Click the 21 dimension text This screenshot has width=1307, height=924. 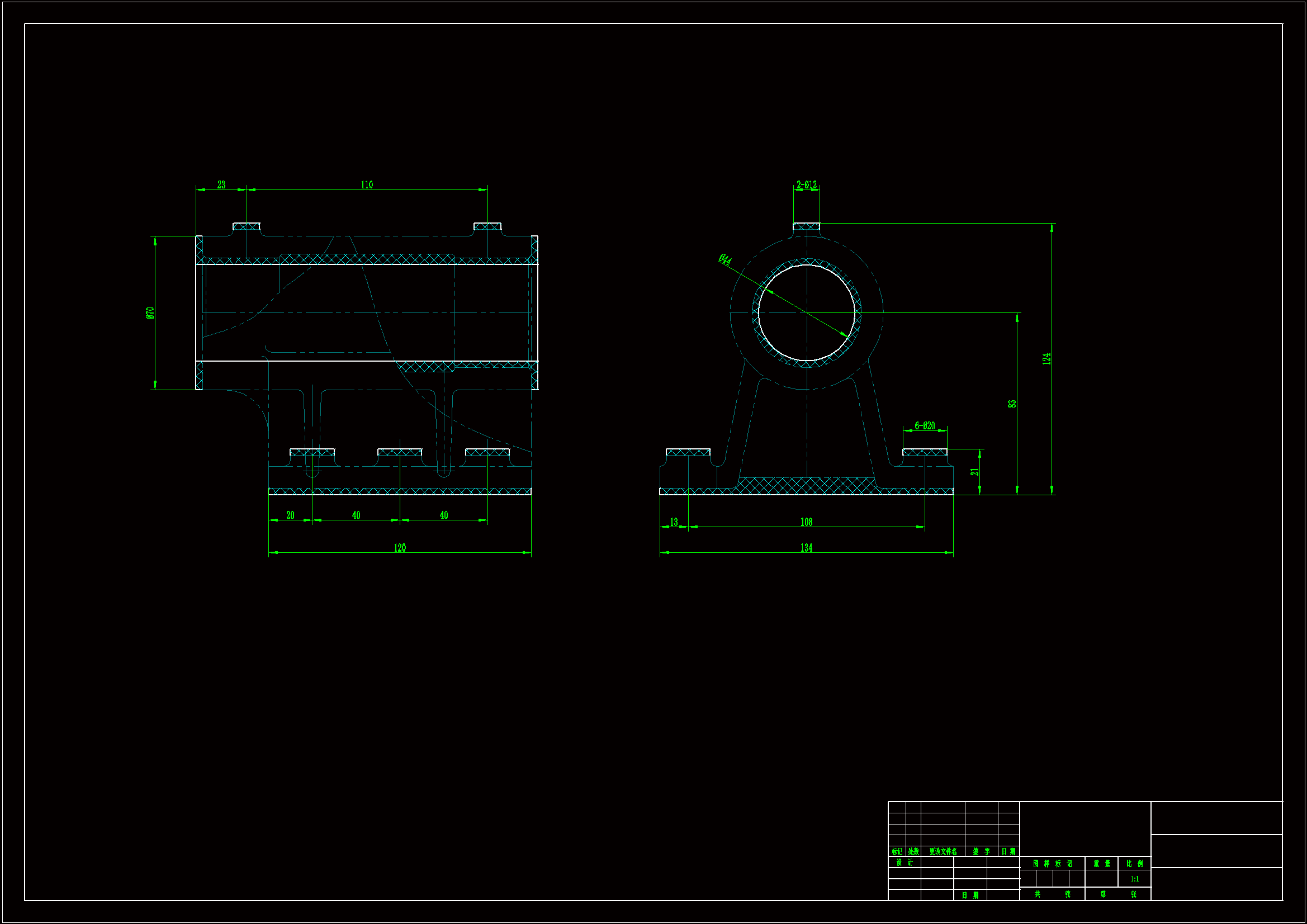click(x=974, y=472)
